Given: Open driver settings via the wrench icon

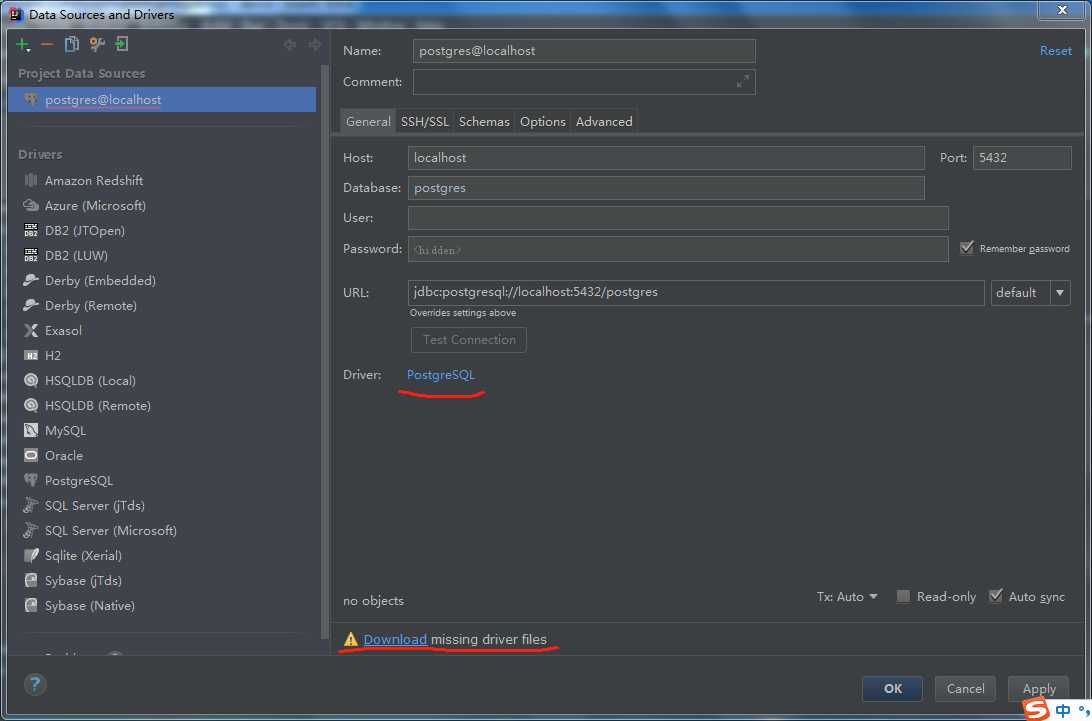Looking at the screenshot, I should (97, 45).
